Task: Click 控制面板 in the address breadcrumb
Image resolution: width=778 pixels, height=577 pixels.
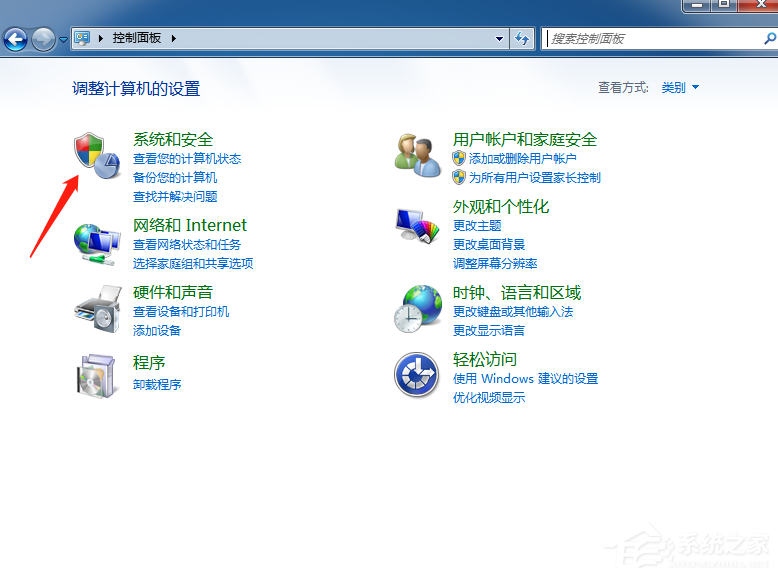Action: pos(138,39)
